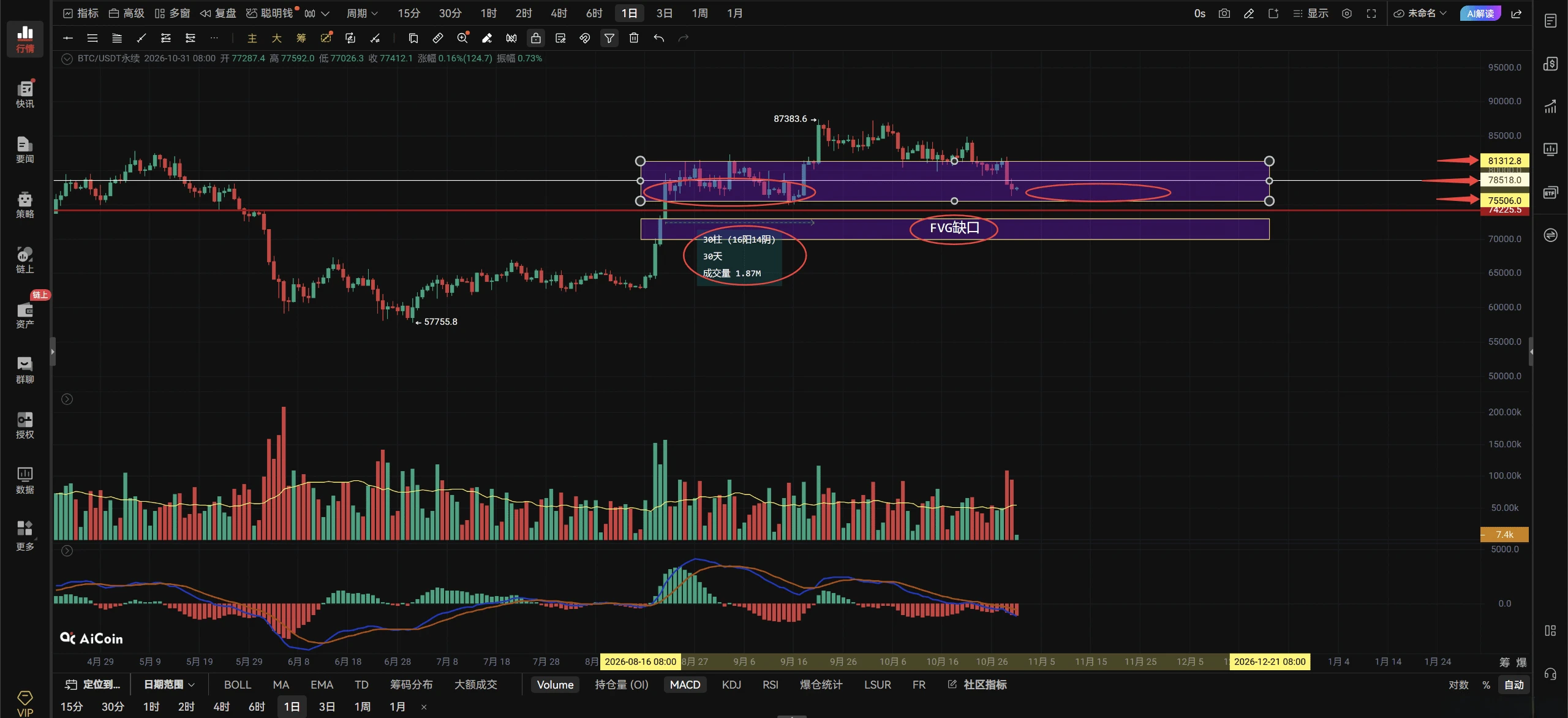Click the filter funnel icon
The width and height of the screenshot is (1568, 718).
pos(609,38)
